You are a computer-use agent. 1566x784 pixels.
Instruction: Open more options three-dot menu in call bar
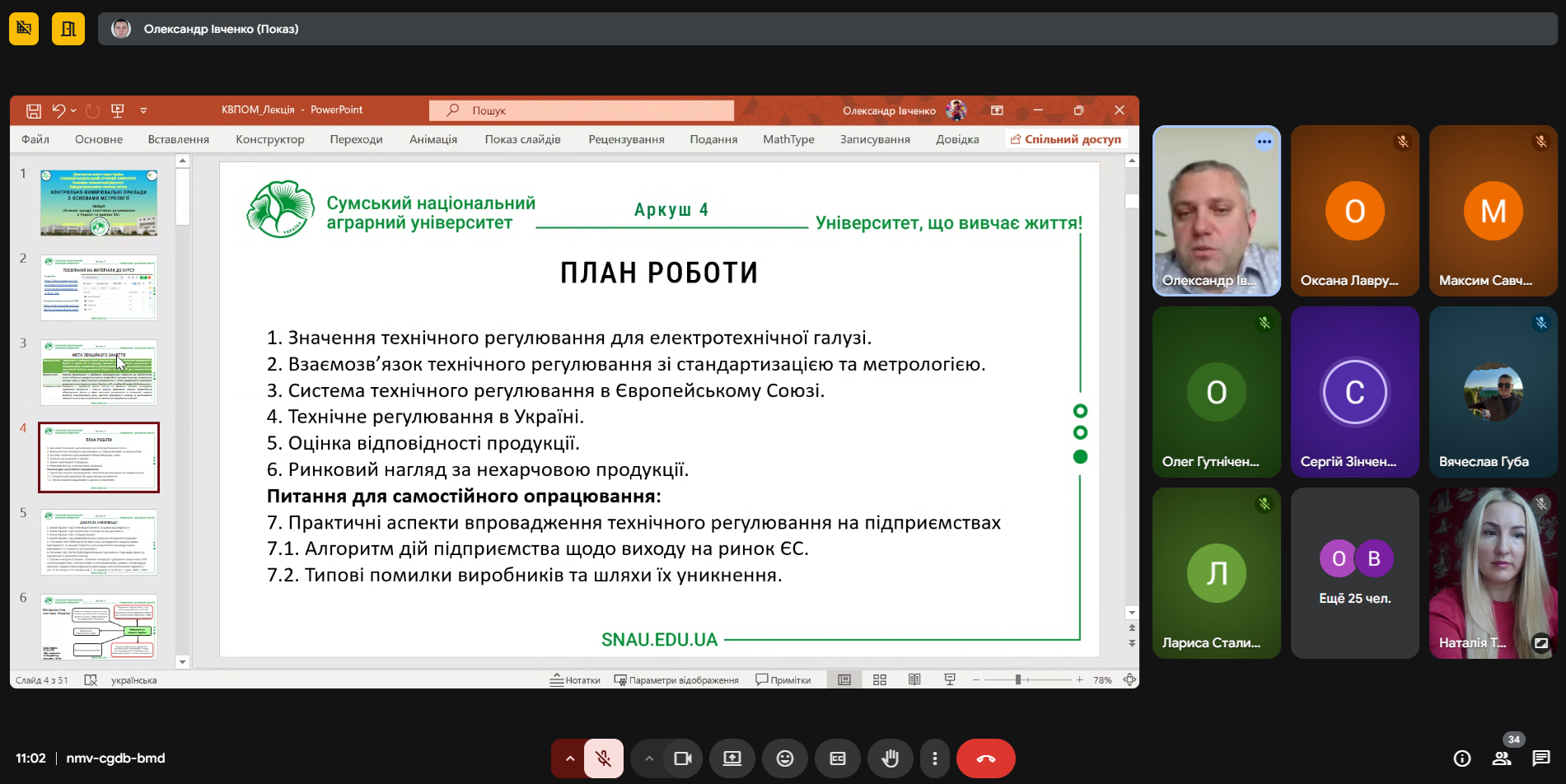934,758
